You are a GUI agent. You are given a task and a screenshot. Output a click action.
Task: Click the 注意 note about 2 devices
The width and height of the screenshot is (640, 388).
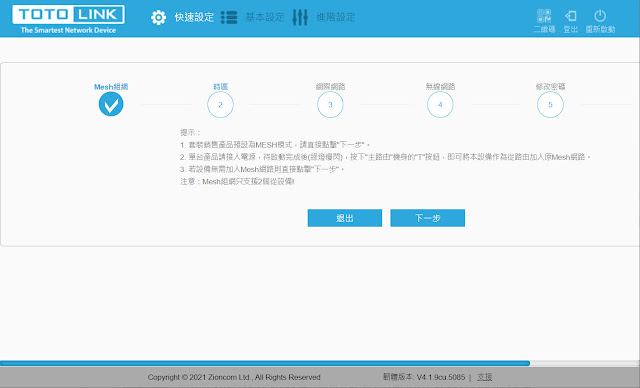coord(237,181)
